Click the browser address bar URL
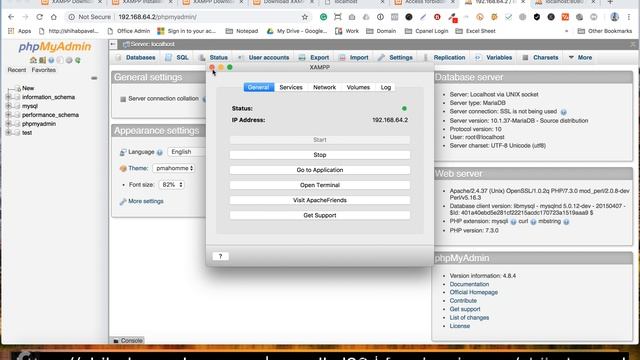 tap(157, 17)
